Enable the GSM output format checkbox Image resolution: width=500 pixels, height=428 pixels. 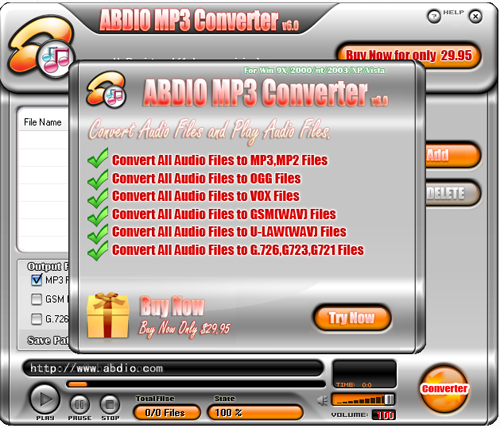coord(36,299)
